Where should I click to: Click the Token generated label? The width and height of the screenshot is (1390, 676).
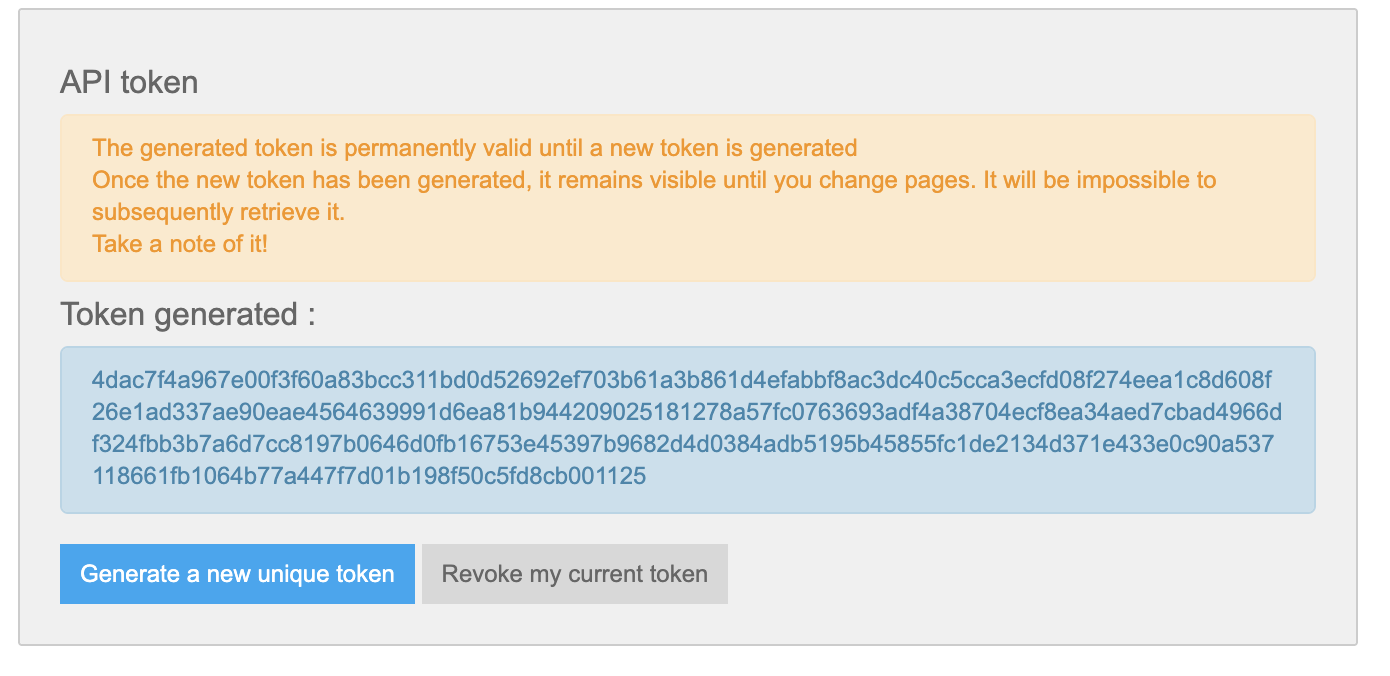coord(188,314)
